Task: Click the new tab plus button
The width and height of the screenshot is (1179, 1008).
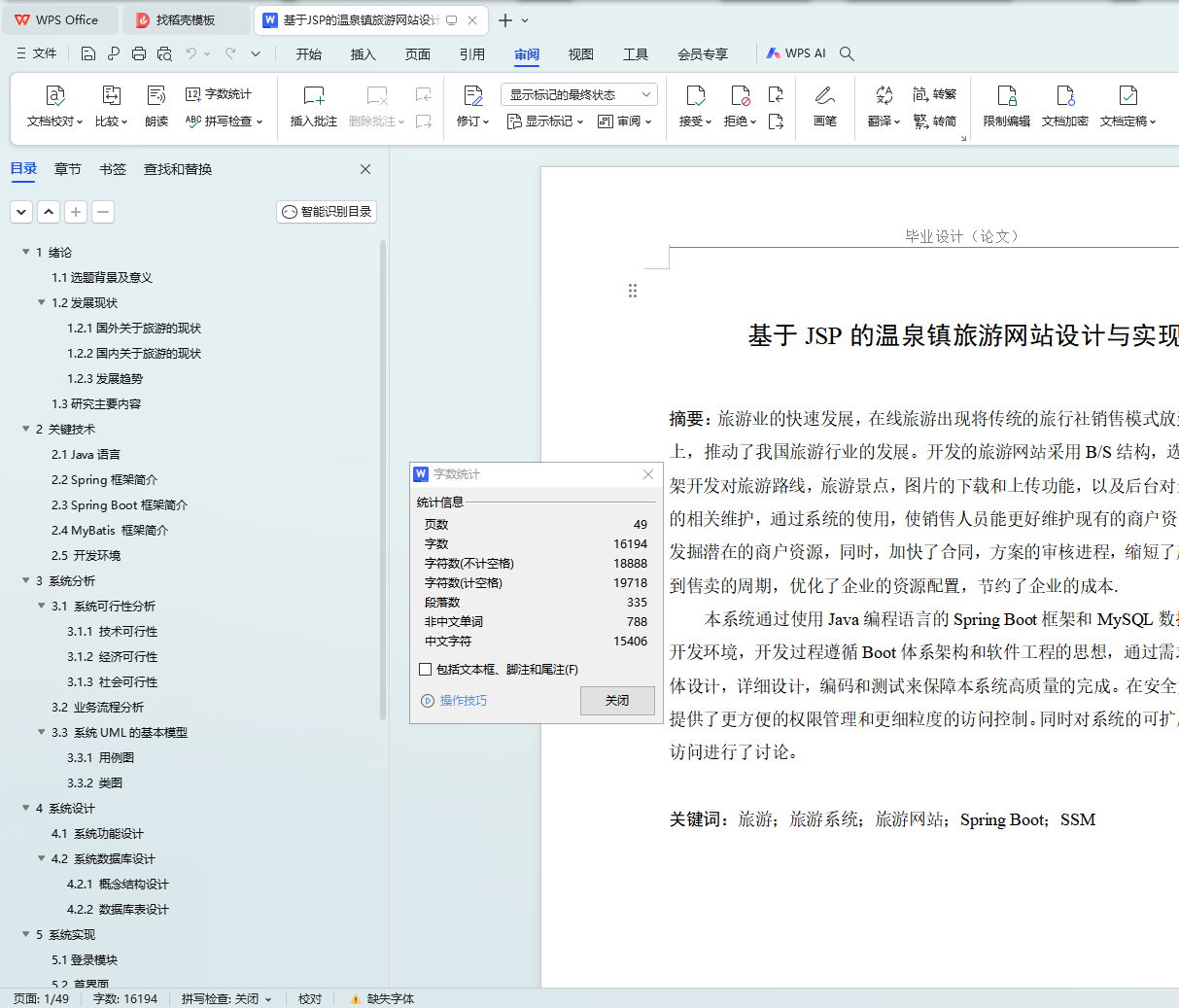Action: (x=504, y=19)
